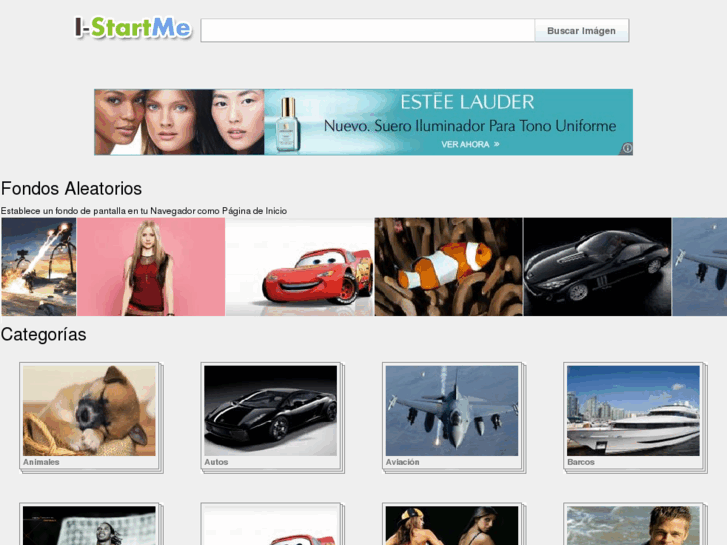
Task: Click the Autos category label
Action: (217, 462)
